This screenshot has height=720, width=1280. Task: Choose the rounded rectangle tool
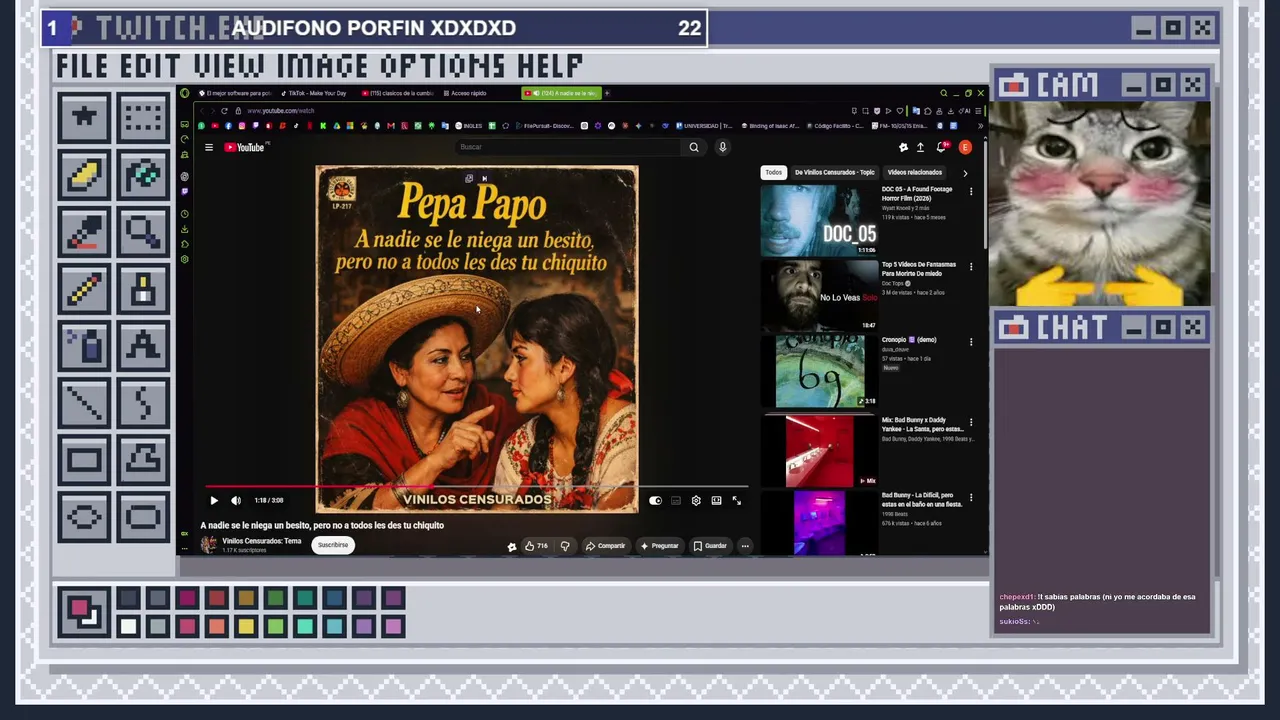143,518
